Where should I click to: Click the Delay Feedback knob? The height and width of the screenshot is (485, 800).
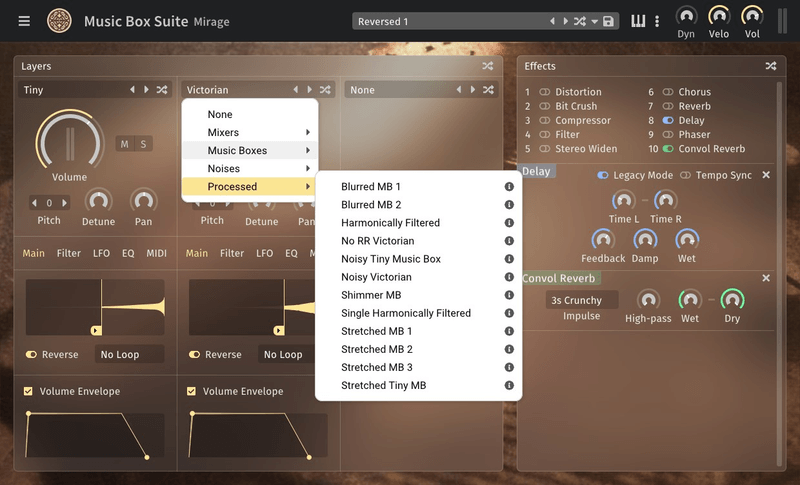click(603, 240)
